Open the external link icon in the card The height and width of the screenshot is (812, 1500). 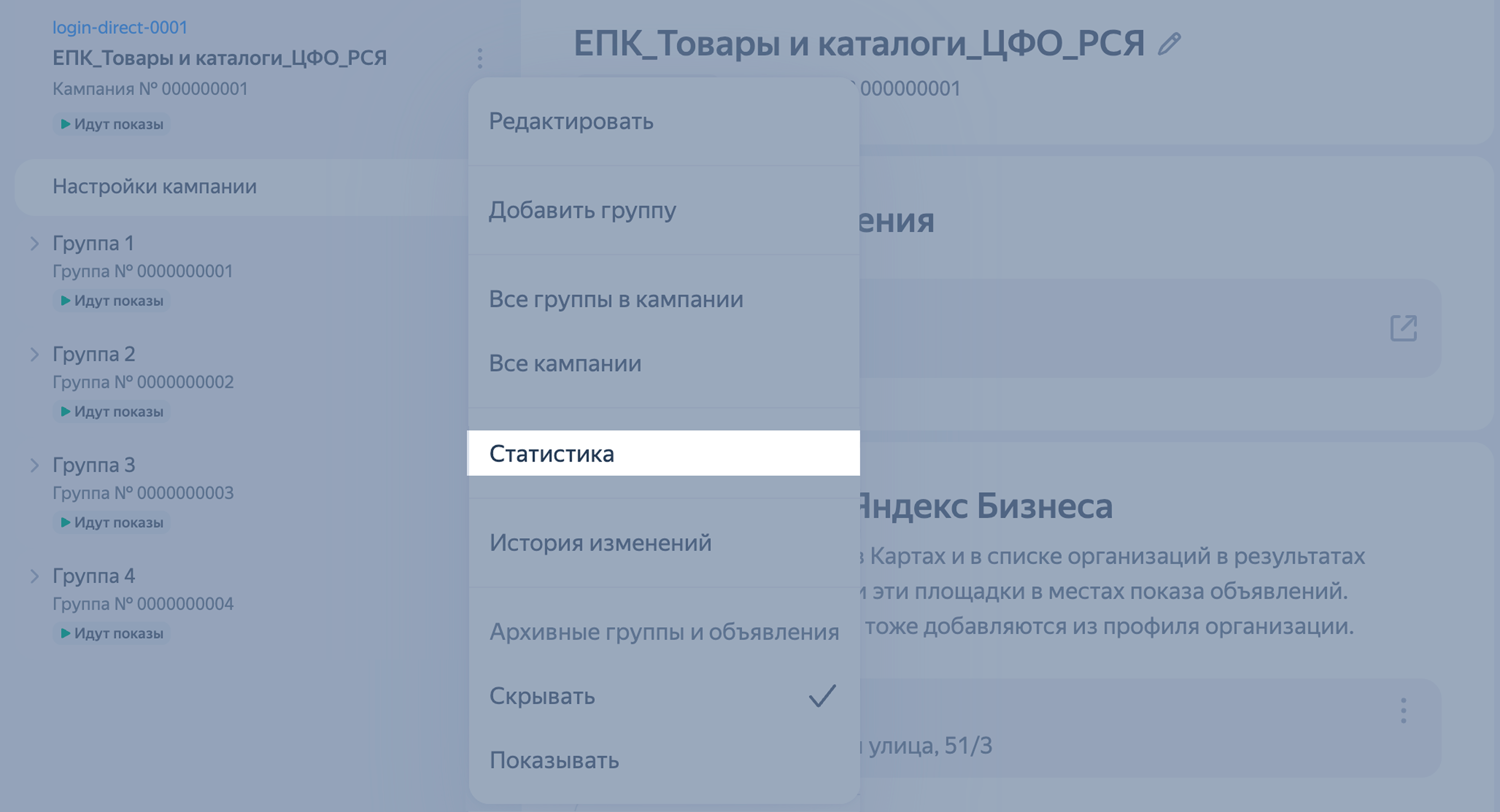(1403, 329)
